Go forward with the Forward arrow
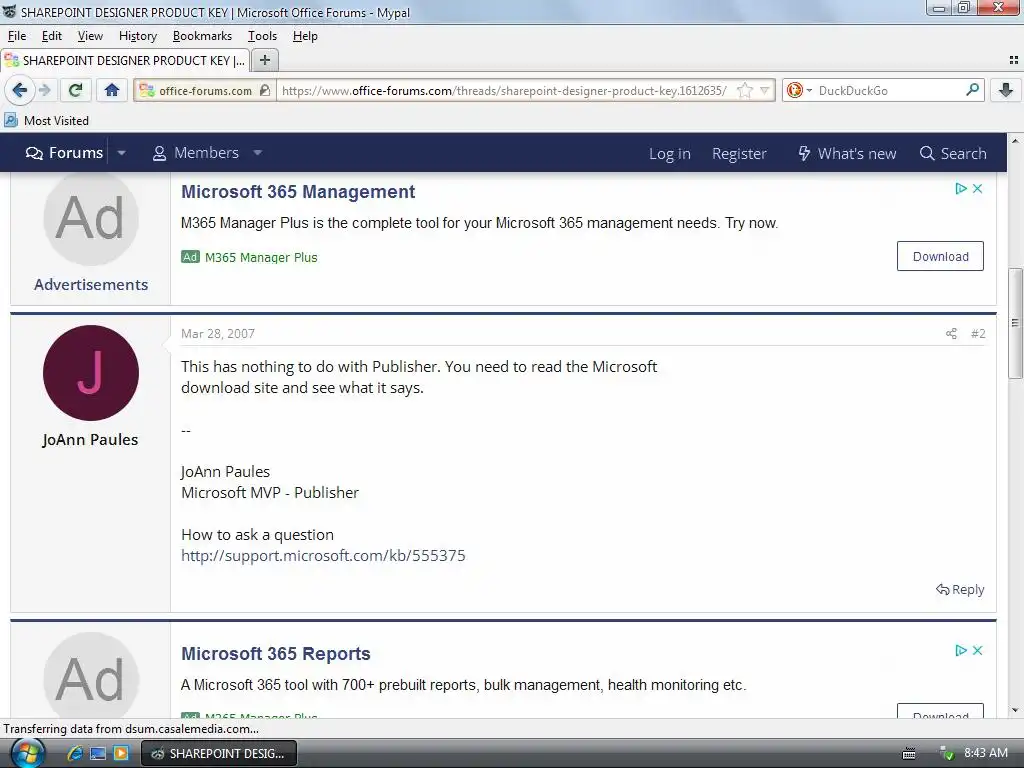The width and height of the screenshot is (1024, 768). 44,90
